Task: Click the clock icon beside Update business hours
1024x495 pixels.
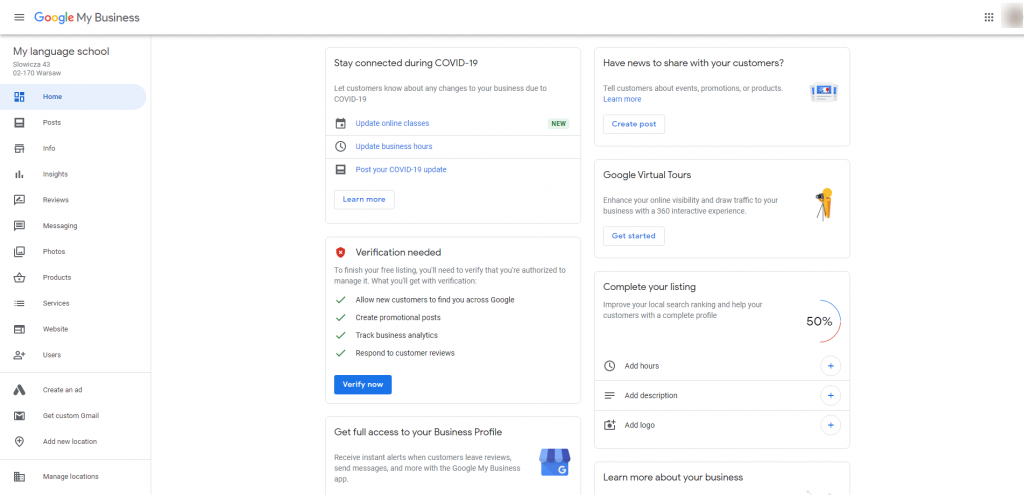Action: pyautogui.click(x=340, y=146)
